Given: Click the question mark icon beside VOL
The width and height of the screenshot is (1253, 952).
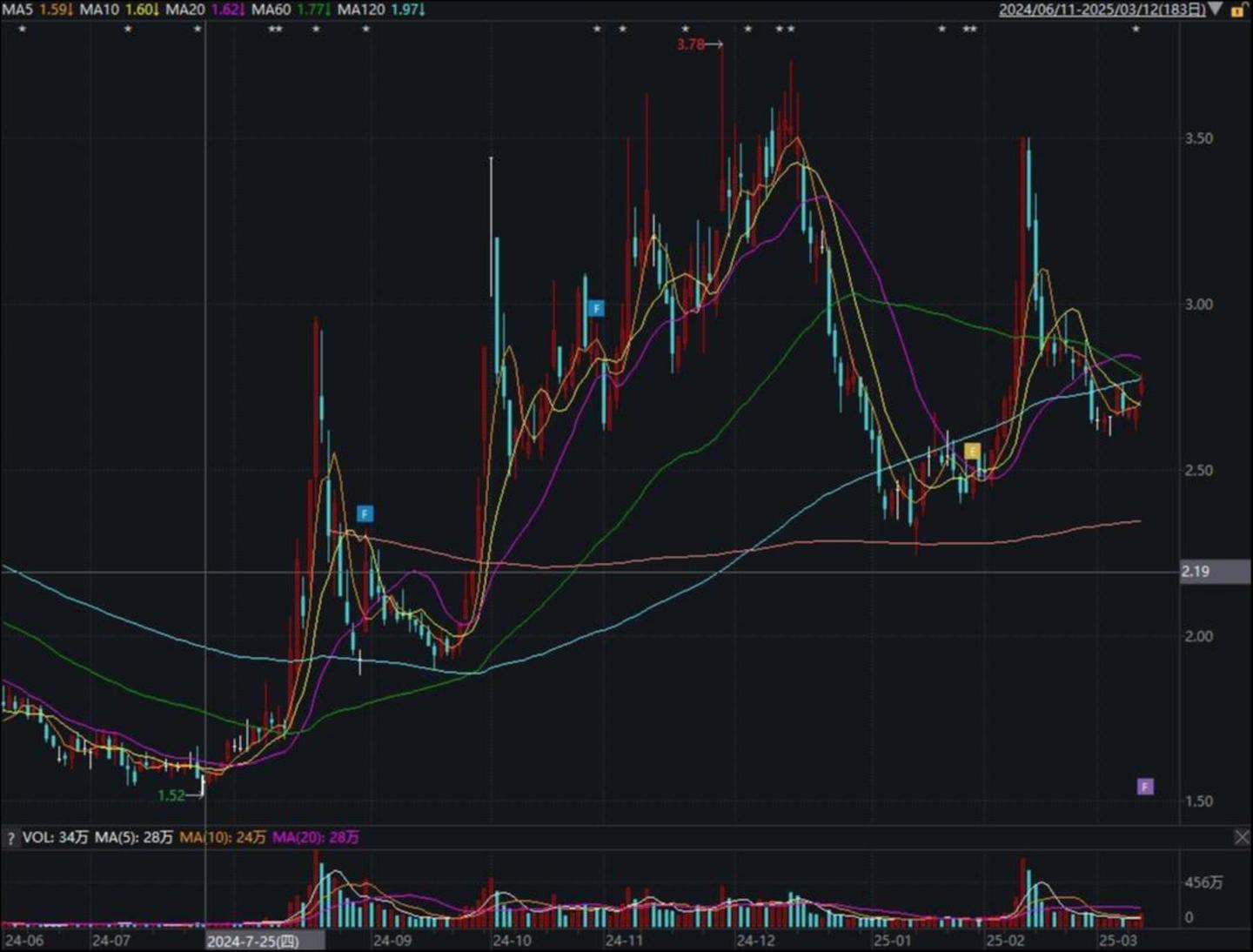Looking at the screenshot, I should click(x=10, y=839).
